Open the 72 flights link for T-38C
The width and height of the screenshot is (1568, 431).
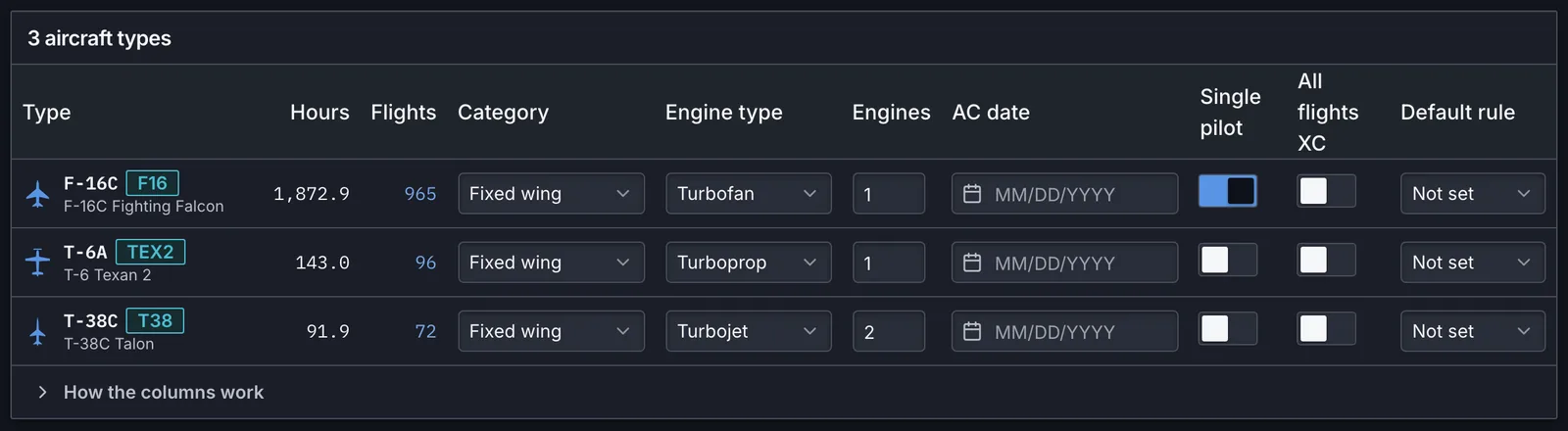coord(425,332)
